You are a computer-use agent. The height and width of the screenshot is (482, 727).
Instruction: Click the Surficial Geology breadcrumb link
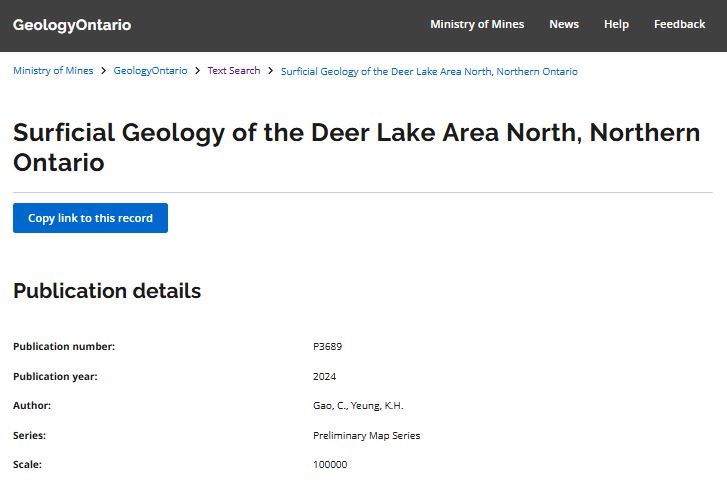pos(429,72)
